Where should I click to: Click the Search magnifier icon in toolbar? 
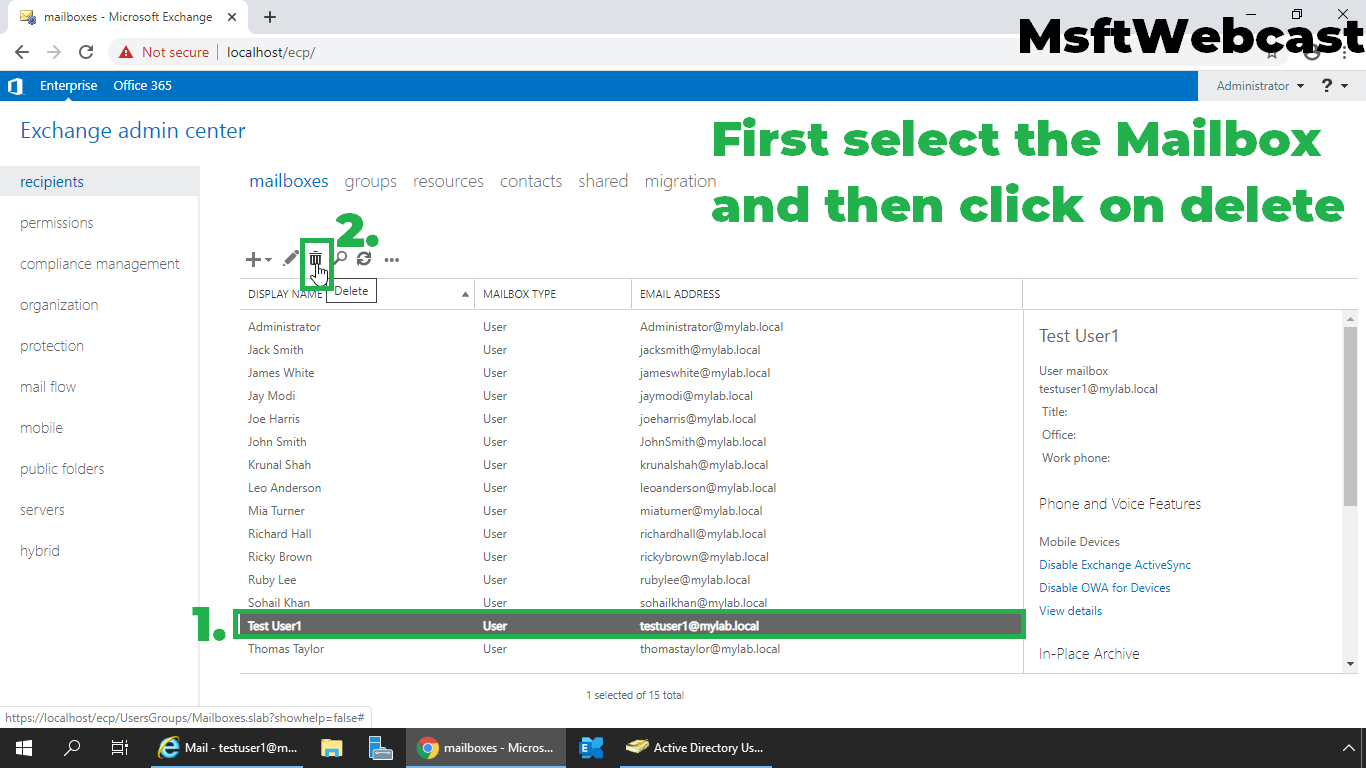pos(341,259)
